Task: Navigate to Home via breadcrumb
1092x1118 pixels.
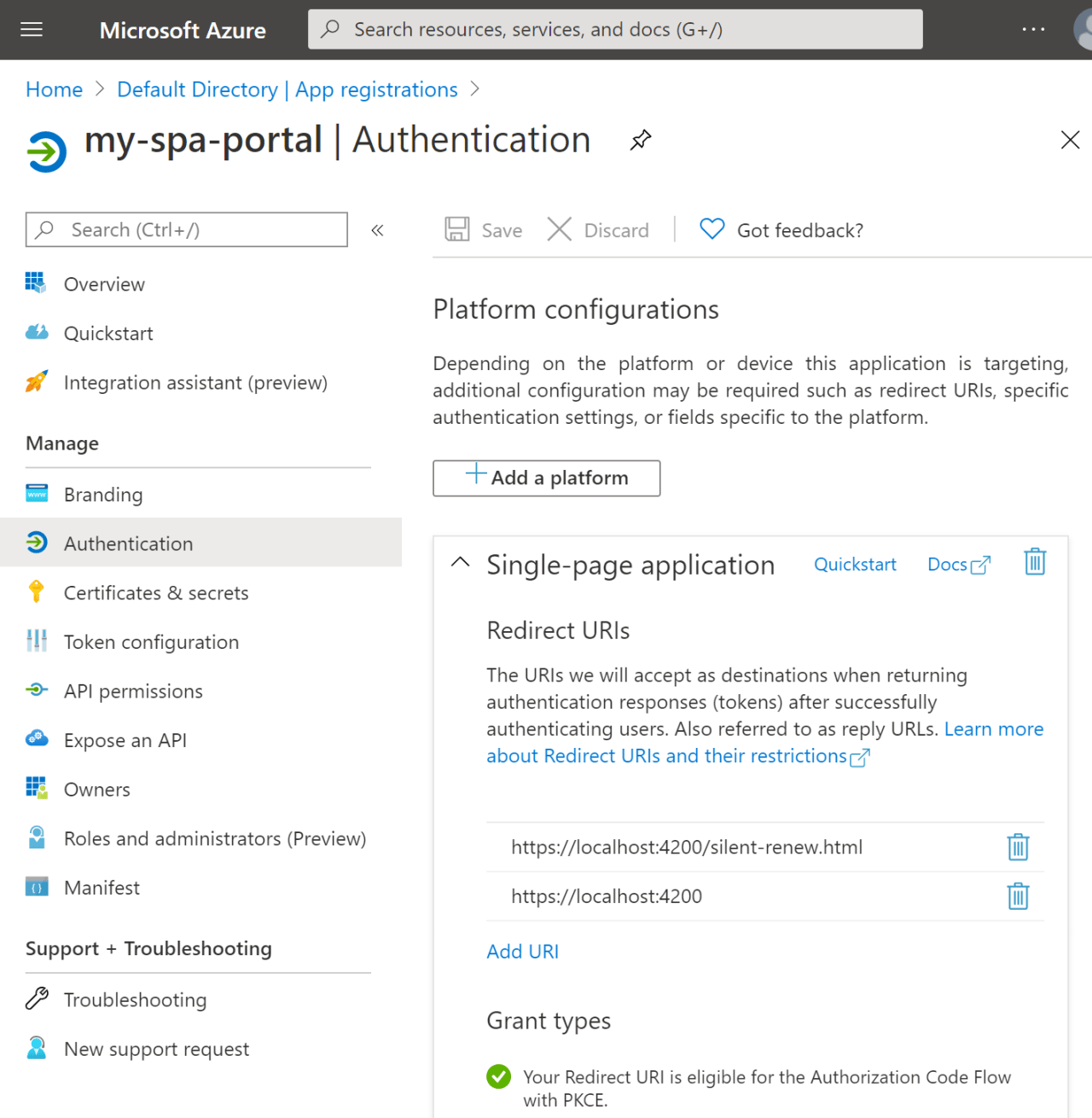Action: (54, 89)
